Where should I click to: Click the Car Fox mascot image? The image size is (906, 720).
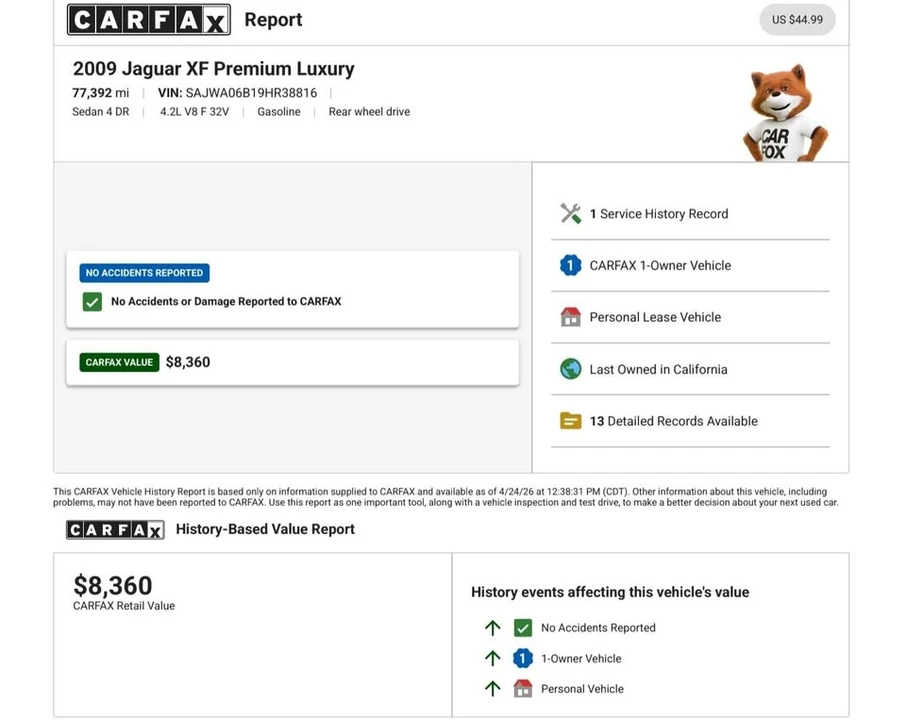[x=784, y=113]
